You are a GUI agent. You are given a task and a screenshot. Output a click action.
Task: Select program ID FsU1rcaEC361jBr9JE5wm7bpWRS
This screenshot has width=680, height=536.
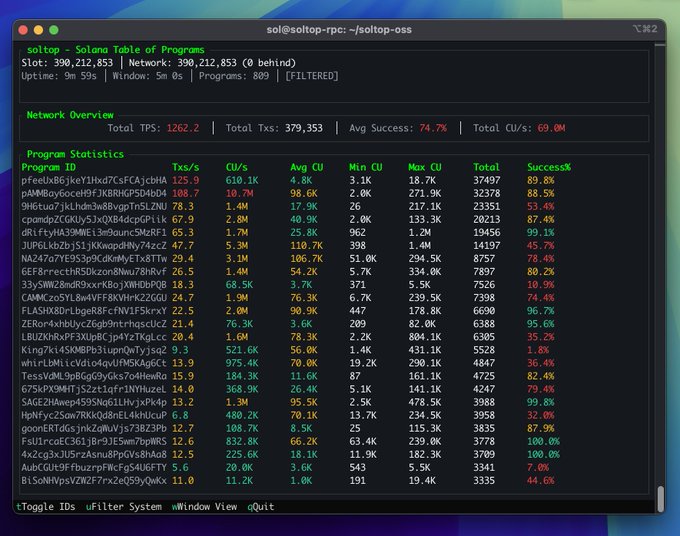click(94, 441)
